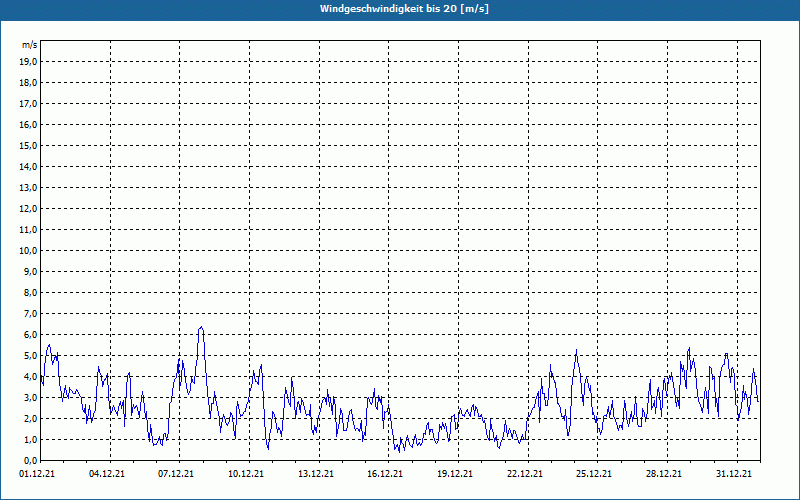This screenshot has height=500, width=800.
Task: Click the highest wind peak after 07.12.21
Action: tap(201, 328)
